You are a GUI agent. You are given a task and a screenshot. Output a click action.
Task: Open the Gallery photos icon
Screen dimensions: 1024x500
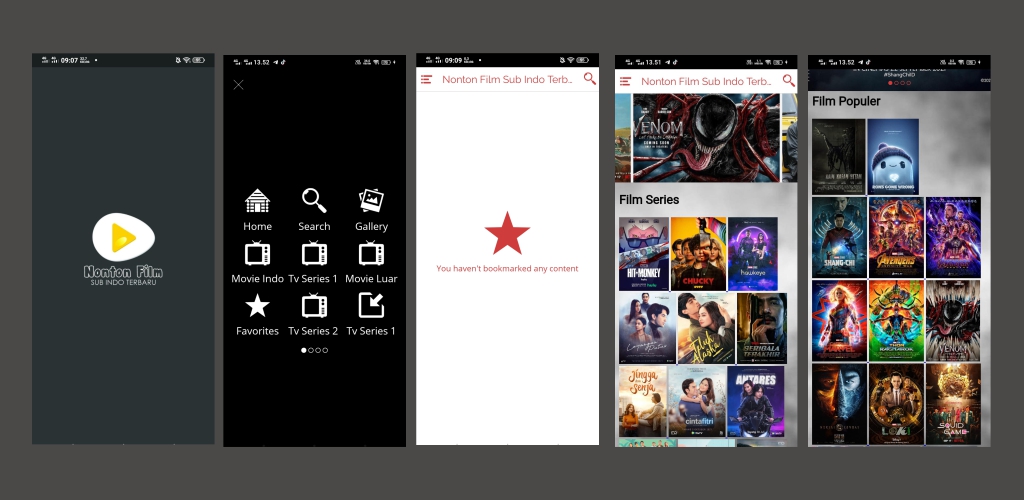371,200
